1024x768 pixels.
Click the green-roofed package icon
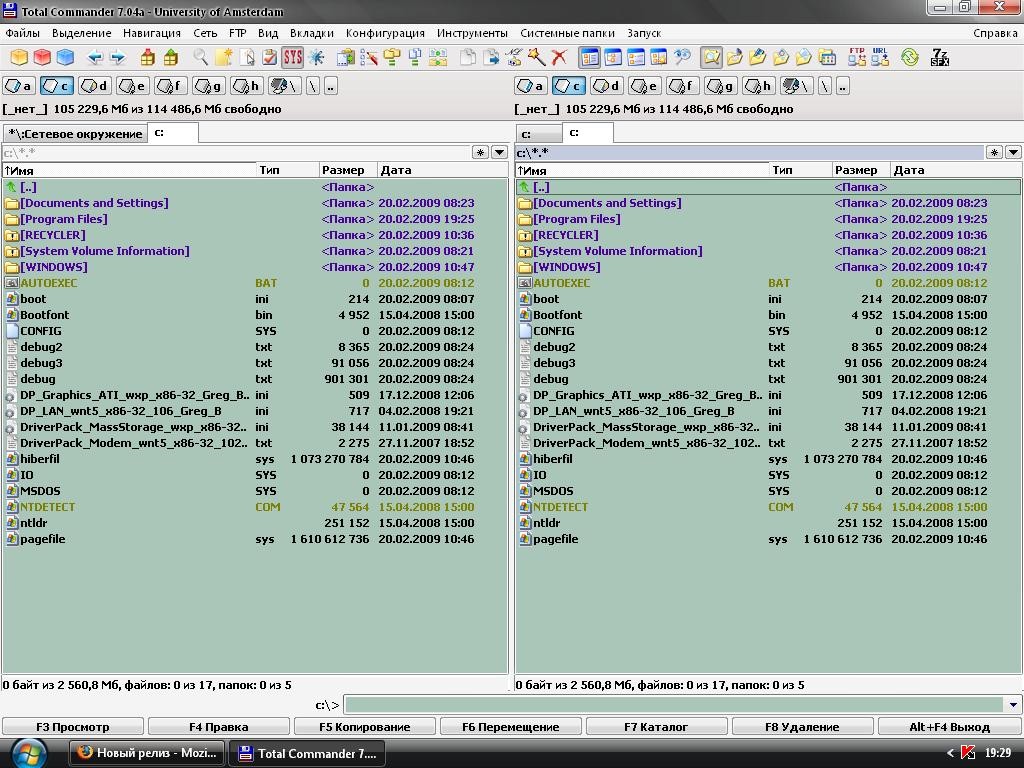coord(171,57)
